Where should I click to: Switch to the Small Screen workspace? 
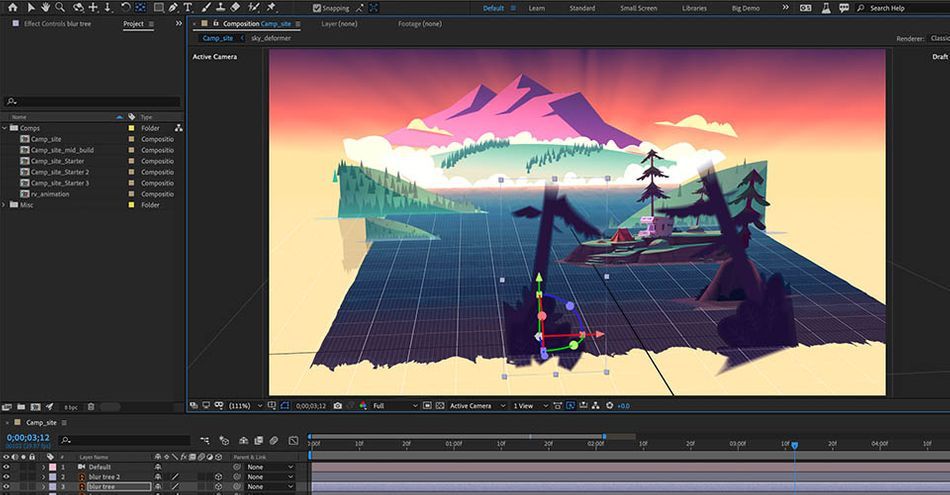click(x=638, y=8)
